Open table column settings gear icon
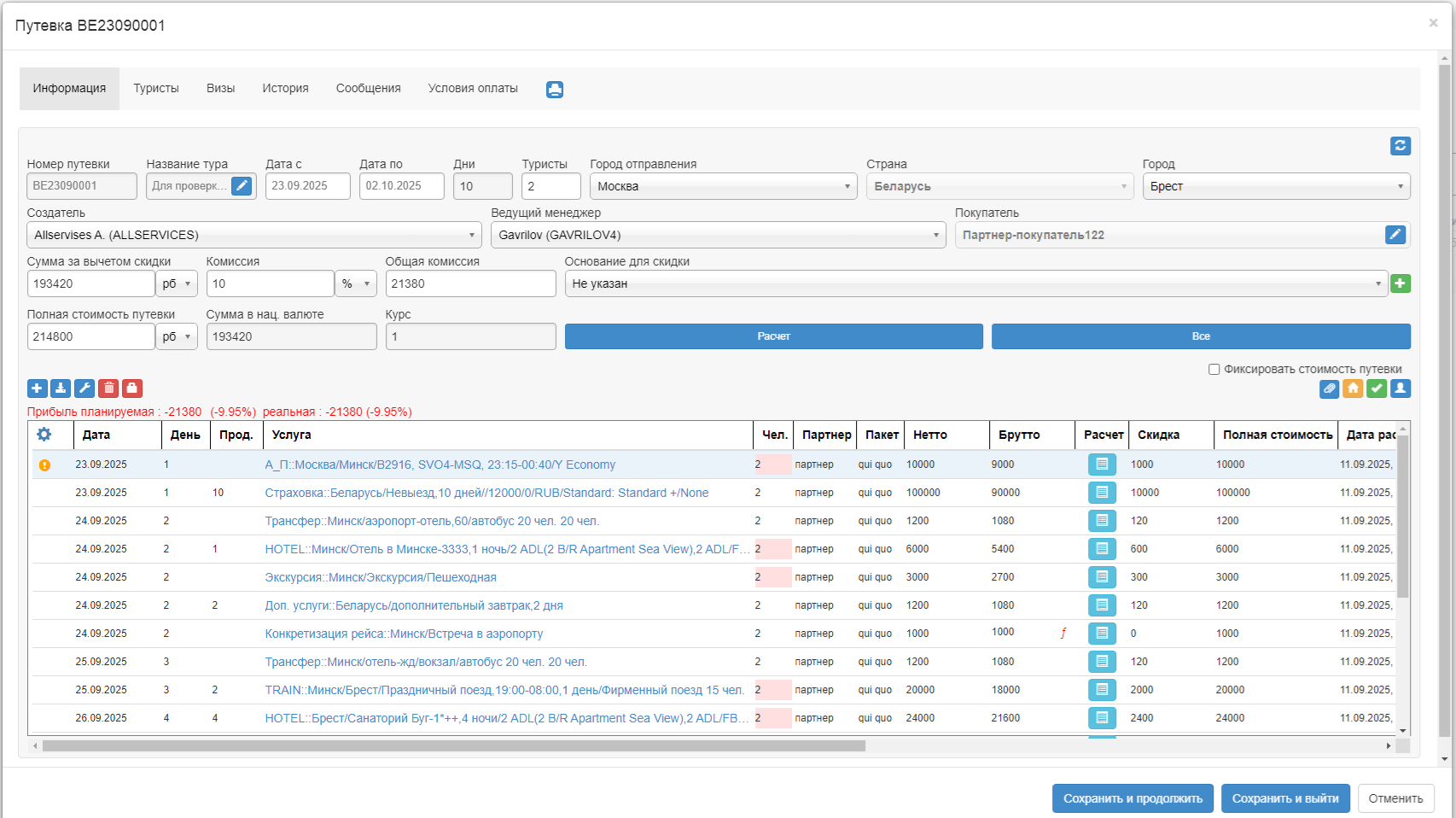 pos(44,435)
